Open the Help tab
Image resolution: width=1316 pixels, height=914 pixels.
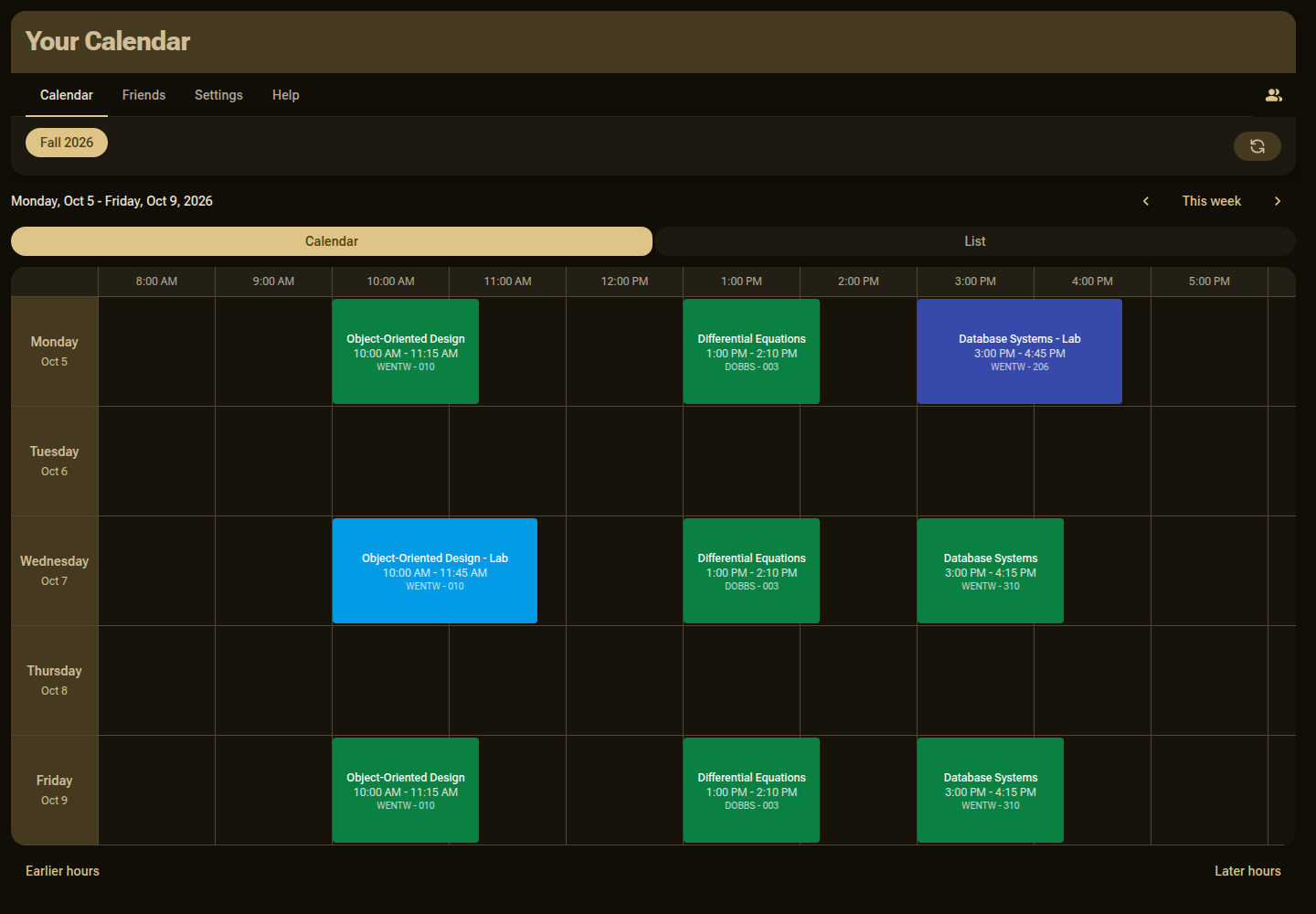(x=285, y=95)
